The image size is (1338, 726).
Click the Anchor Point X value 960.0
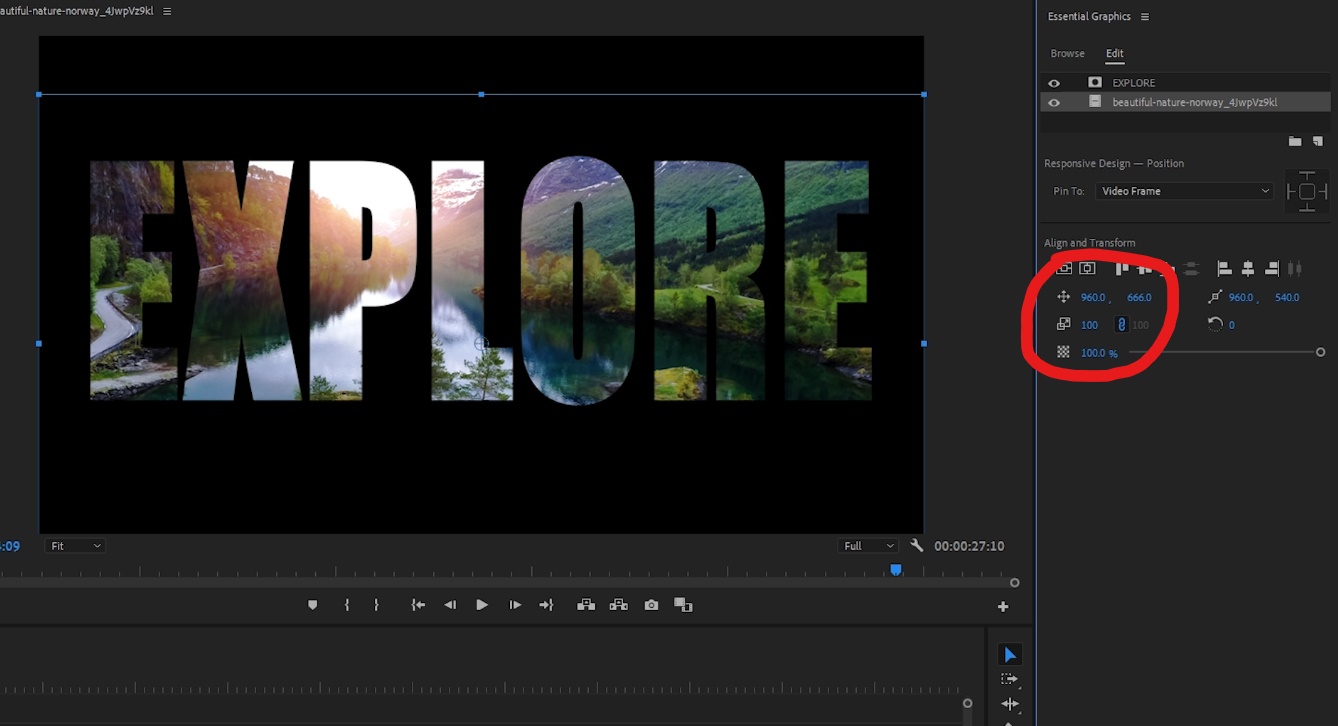pos(1241,297)
